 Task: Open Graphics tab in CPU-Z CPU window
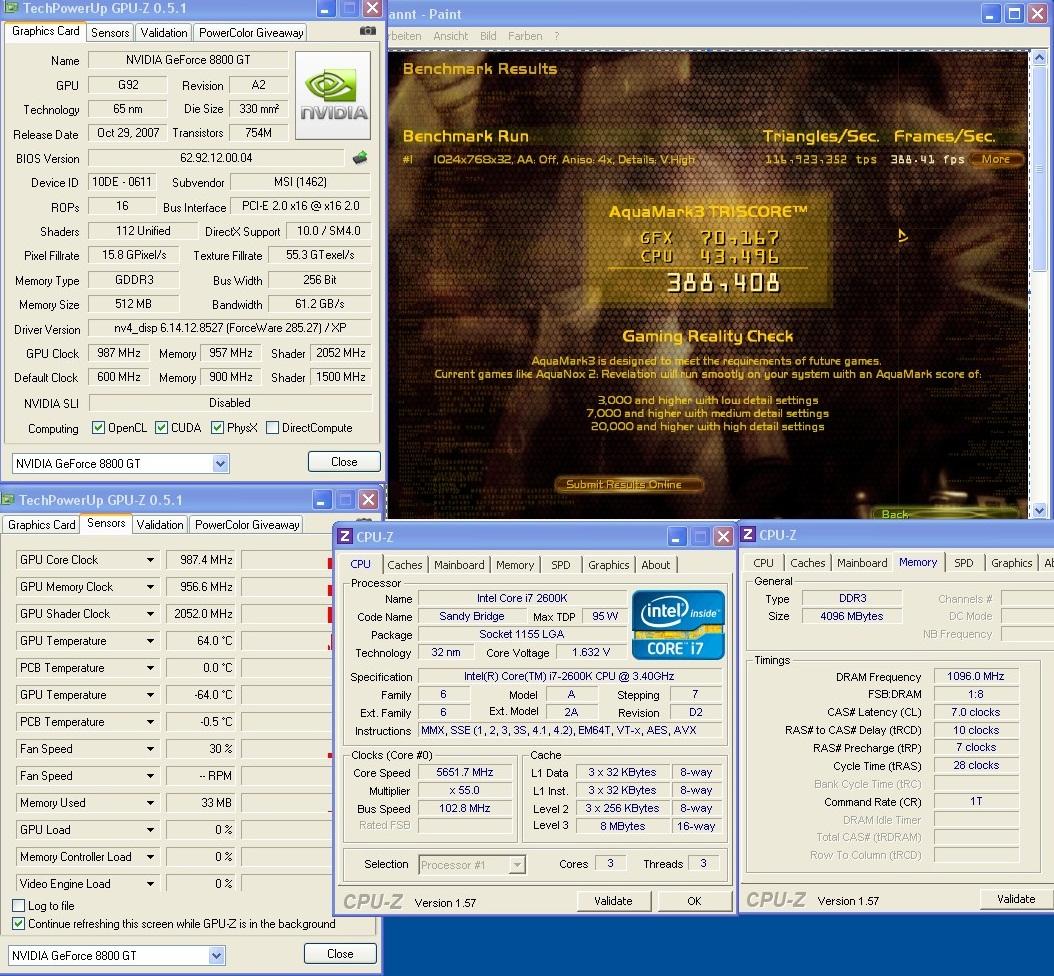click(608, 565)
